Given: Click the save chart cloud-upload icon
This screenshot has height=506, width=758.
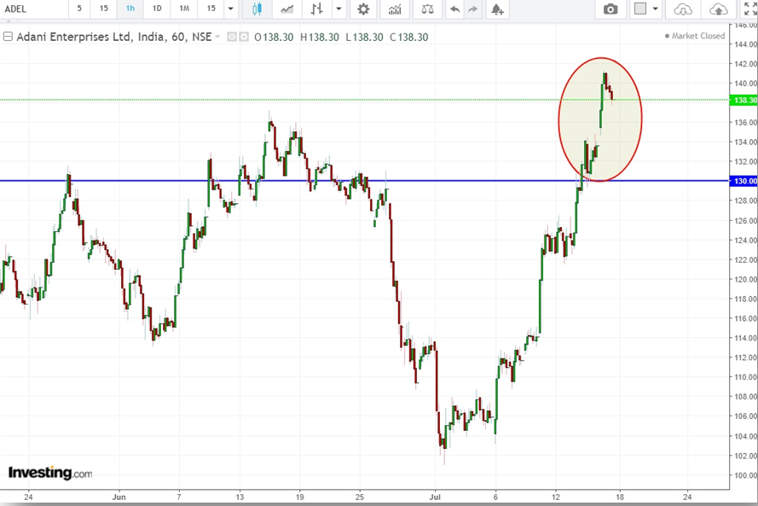Looking at the screenshot, I should 718,9.
